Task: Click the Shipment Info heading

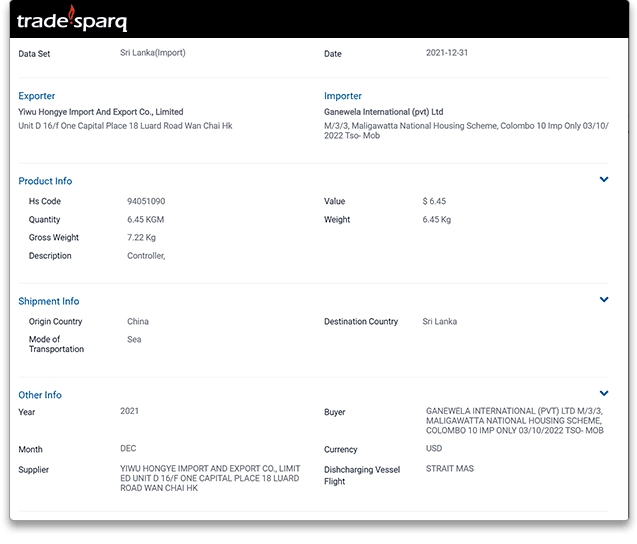Action: tap(49, 301)
